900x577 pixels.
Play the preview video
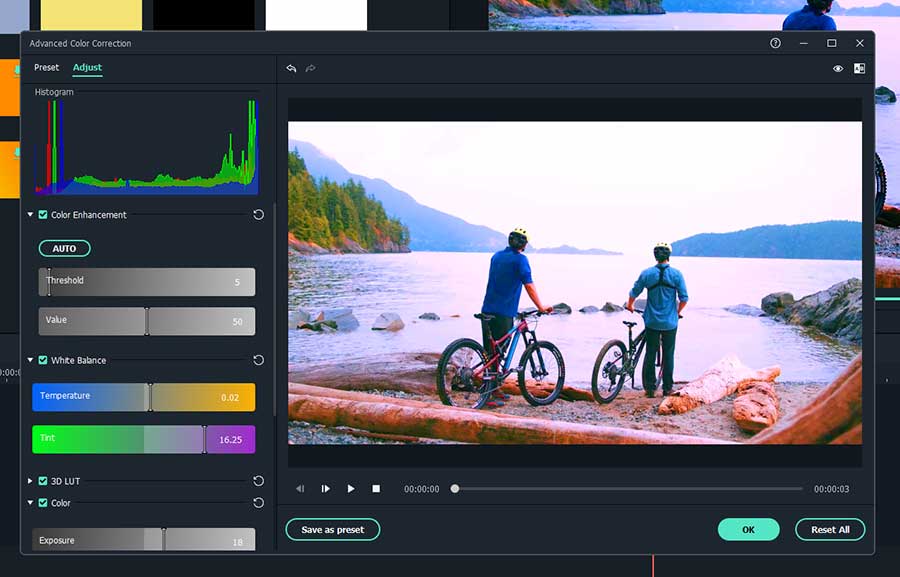coord(351,489)
